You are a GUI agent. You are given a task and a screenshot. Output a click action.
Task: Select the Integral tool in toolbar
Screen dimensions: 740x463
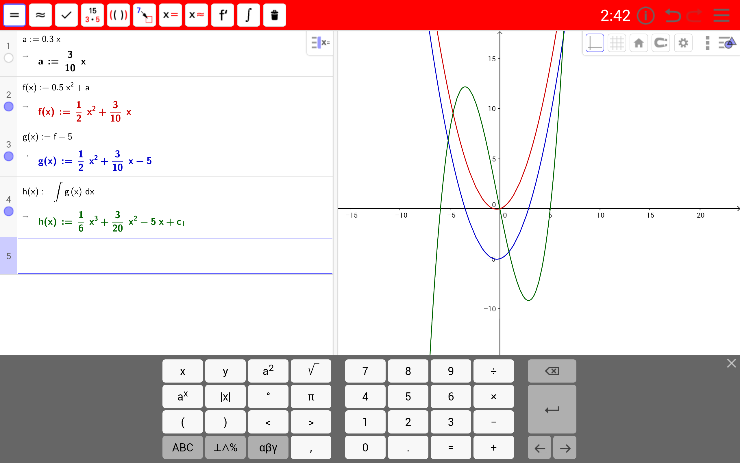tap(248, 16)
